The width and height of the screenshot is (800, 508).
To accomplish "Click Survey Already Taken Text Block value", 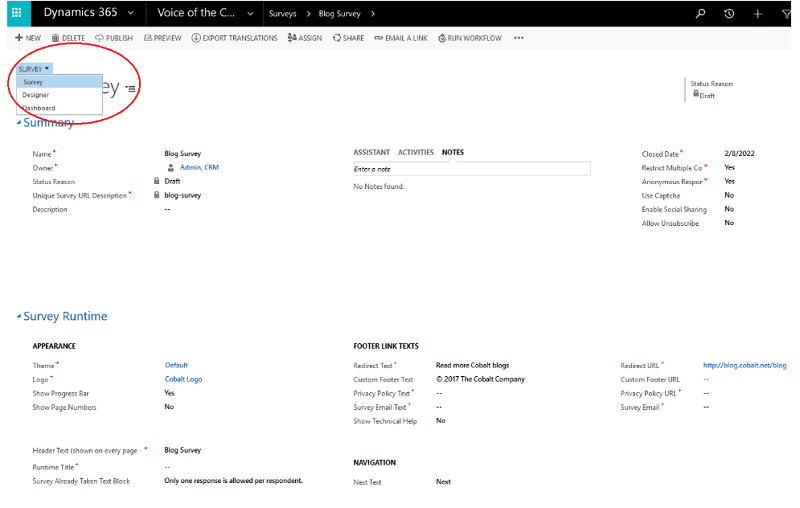I will tap(233, 480).
